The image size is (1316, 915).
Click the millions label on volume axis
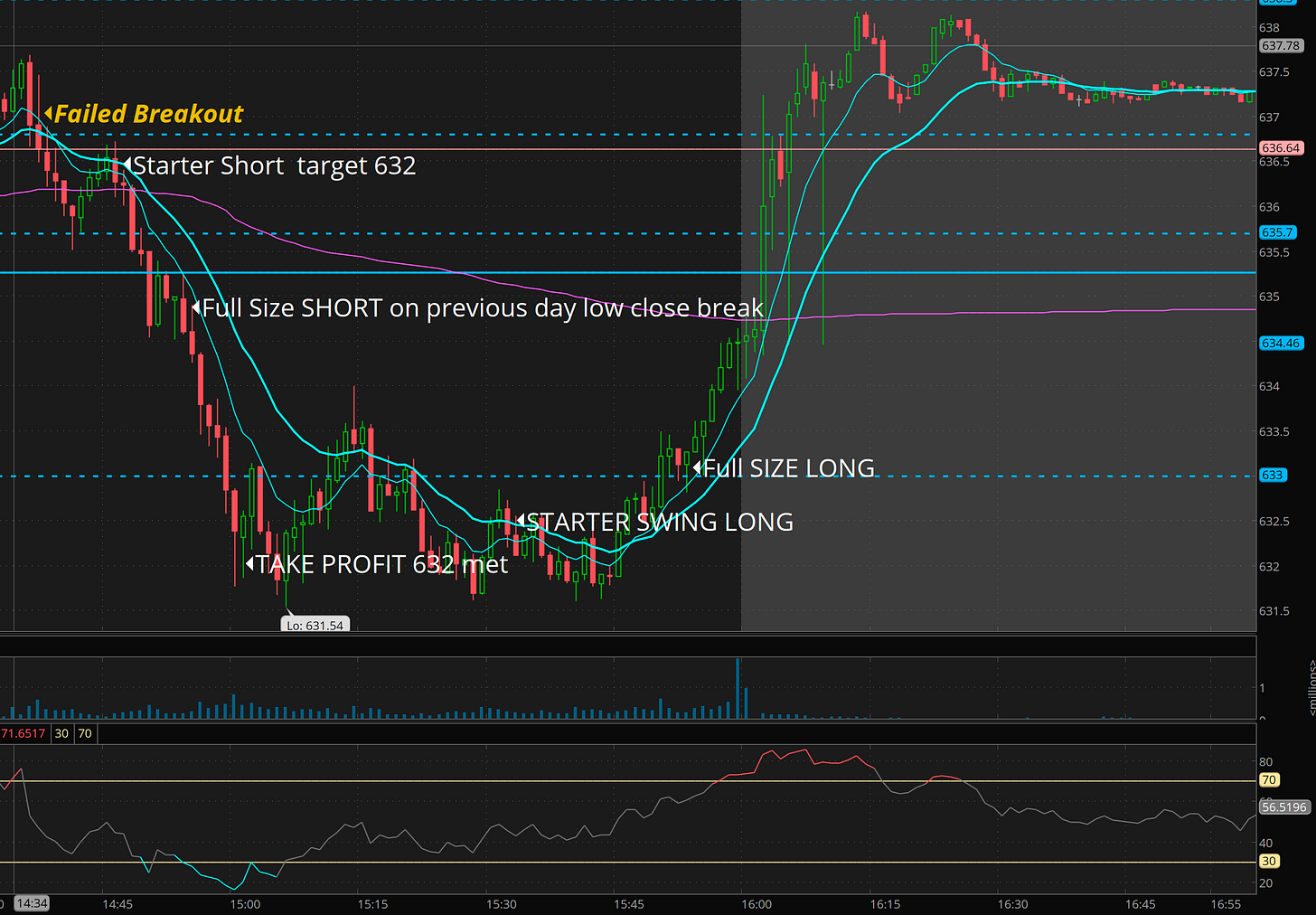point(1311,688)
